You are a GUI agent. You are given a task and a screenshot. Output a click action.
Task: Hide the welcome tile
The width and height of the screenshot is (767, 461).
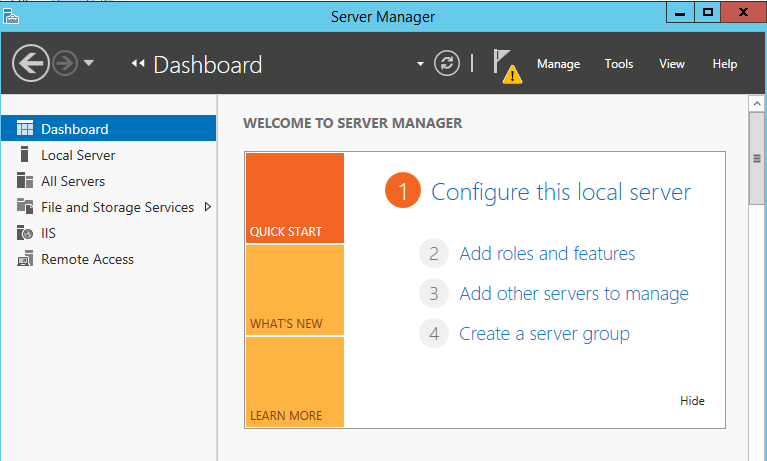692,401
